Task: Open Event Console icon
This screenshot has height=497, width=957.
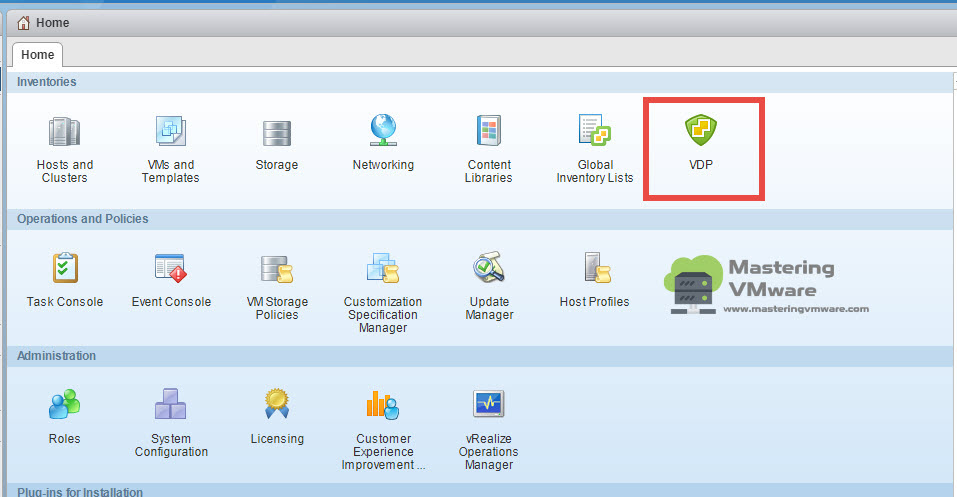Action: click(170, 268)
